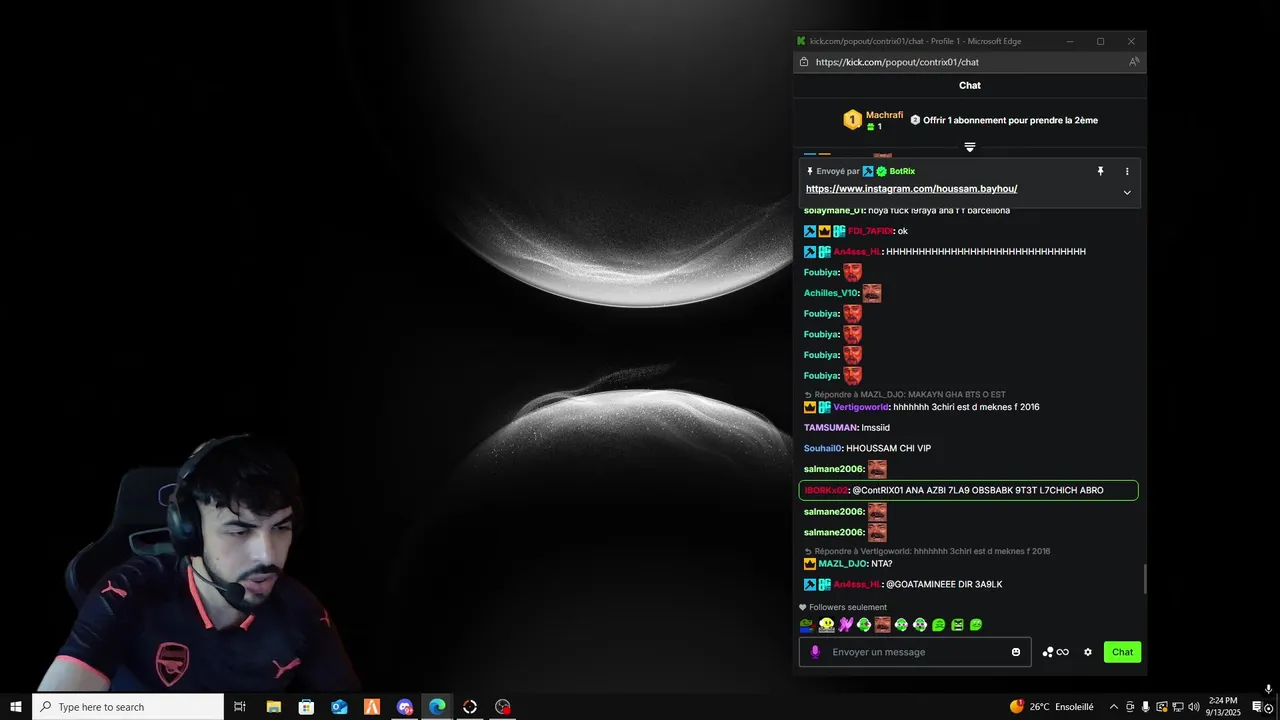1280x720 pixels.
Task: Open Outlook from taskbar
Action: point(339,707)
